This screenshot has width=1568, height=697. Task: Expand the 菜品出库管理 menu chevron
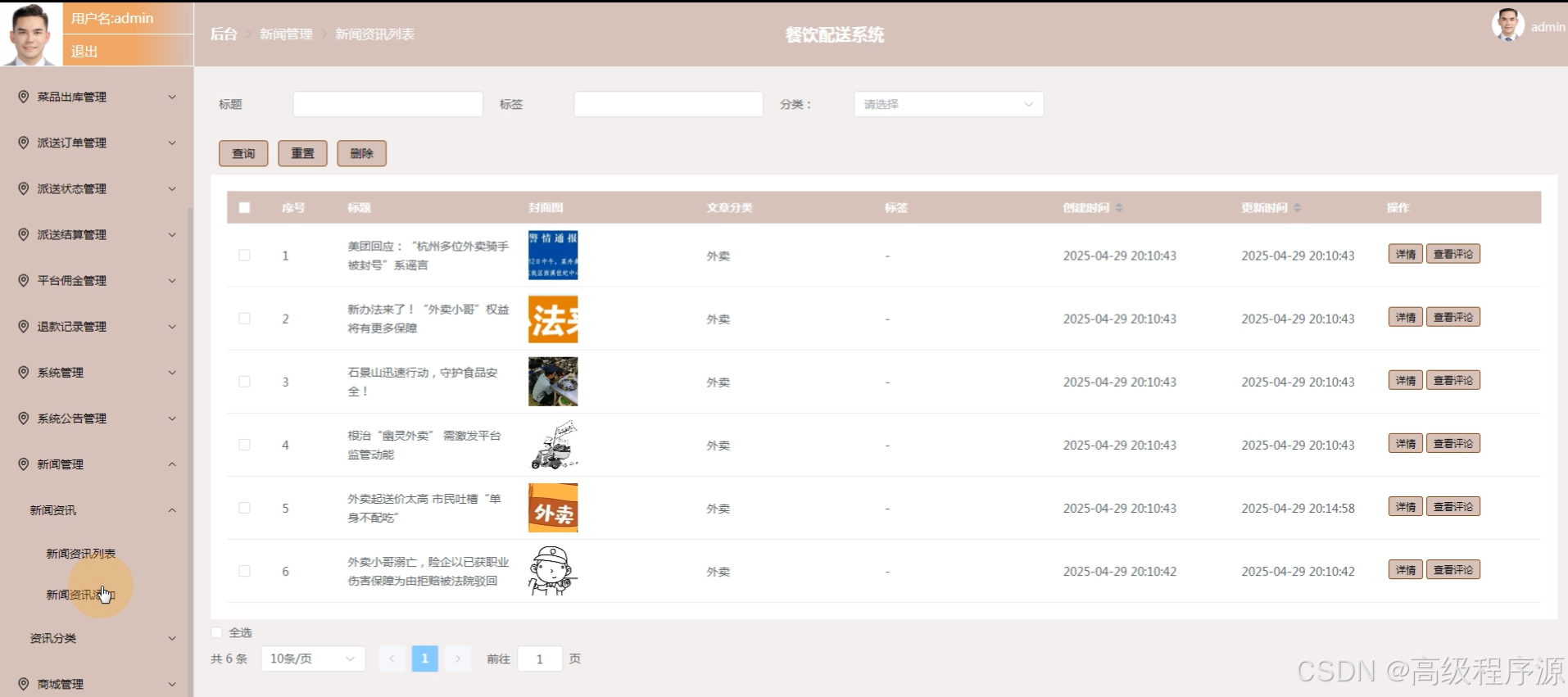172,97
